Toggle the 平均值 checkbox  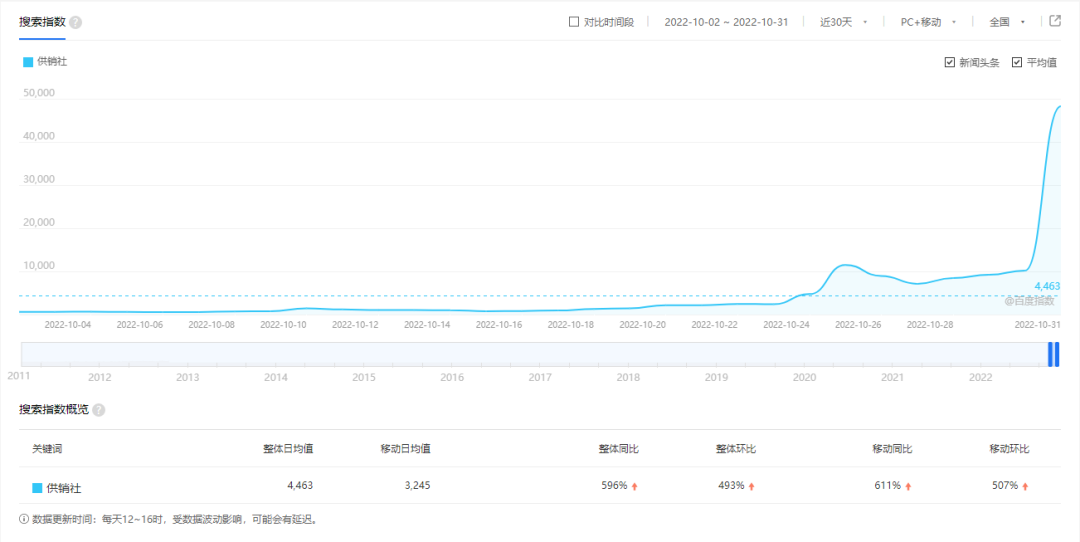point(1017,62)
